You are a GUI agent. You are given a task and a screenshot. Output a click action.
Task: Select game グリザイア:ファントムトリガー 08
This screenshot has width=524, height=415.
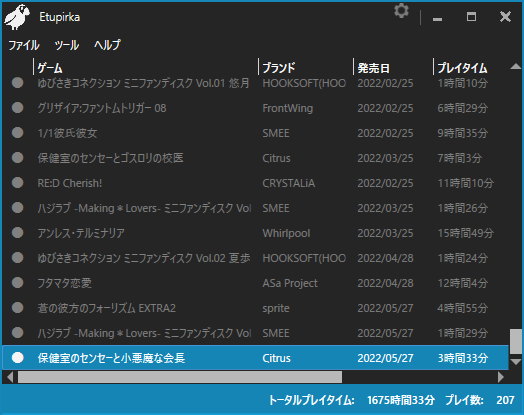click(102, 108)
